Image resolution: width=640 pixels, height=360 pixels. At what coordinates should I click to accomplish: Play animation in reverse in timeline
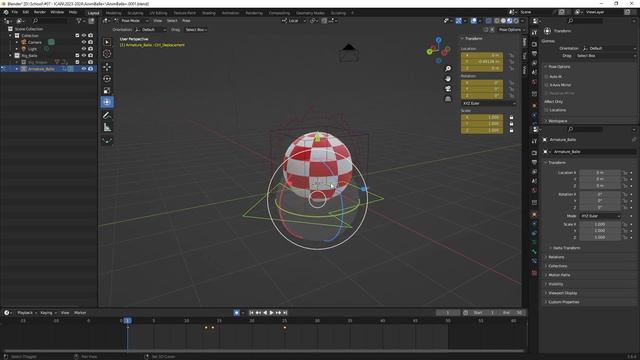point(265,313)
